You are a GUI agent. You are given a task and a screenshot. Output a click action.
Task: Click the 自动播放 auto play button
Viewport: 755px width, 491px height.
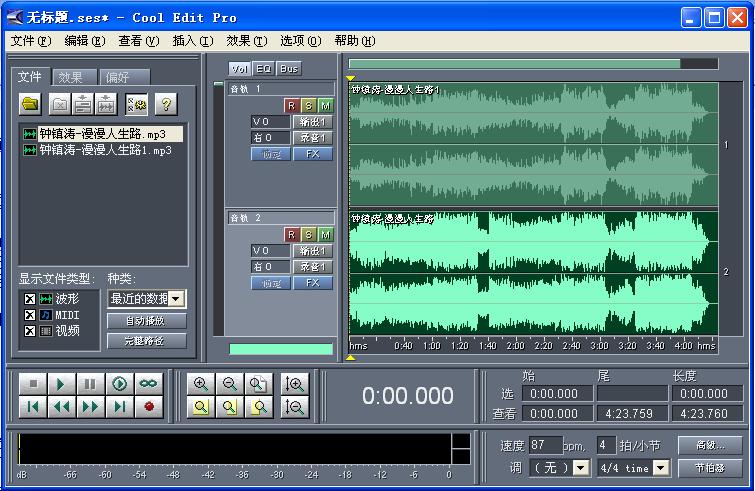tap(146, 321)
